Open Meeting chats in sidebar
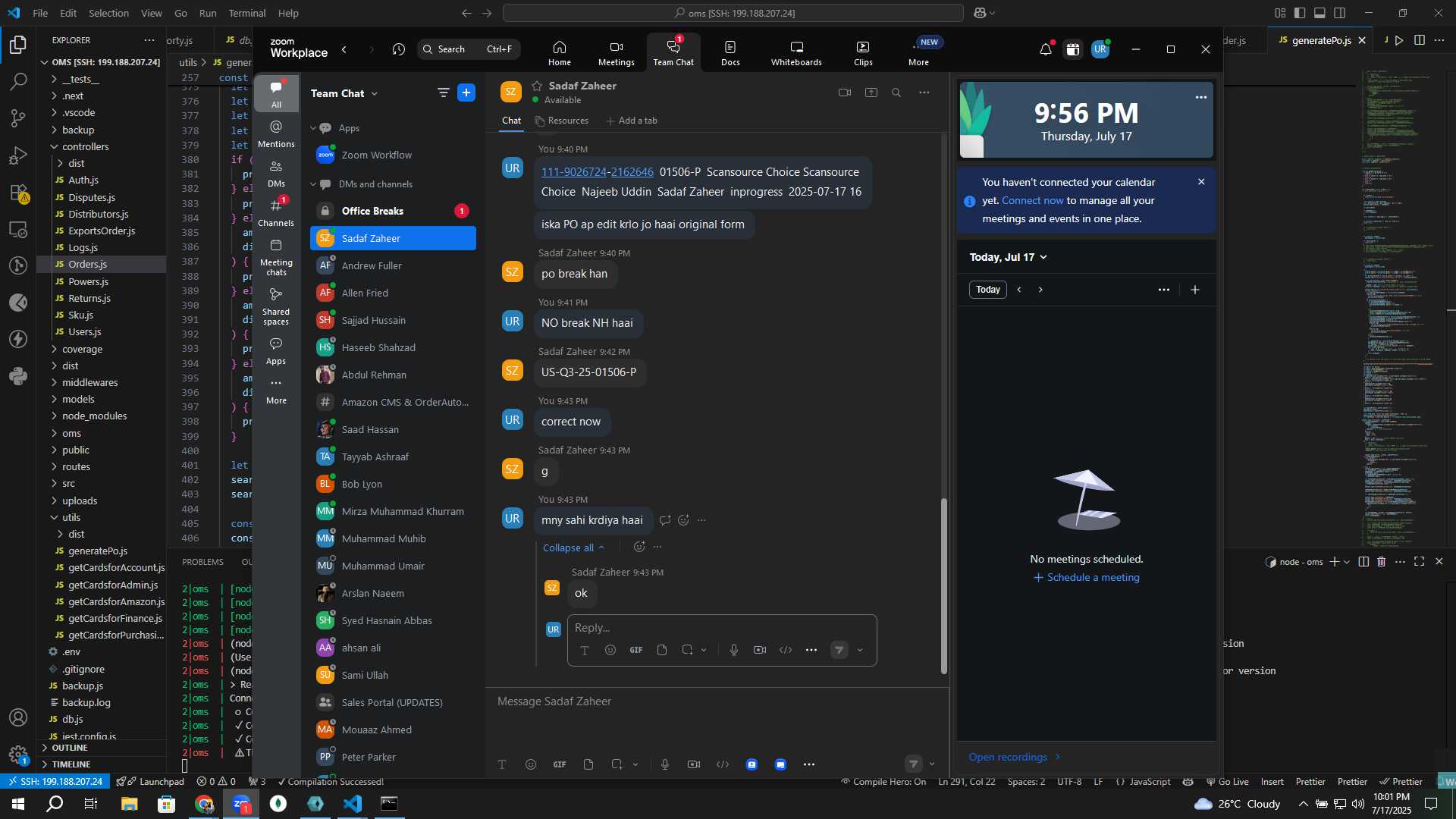 276,257
